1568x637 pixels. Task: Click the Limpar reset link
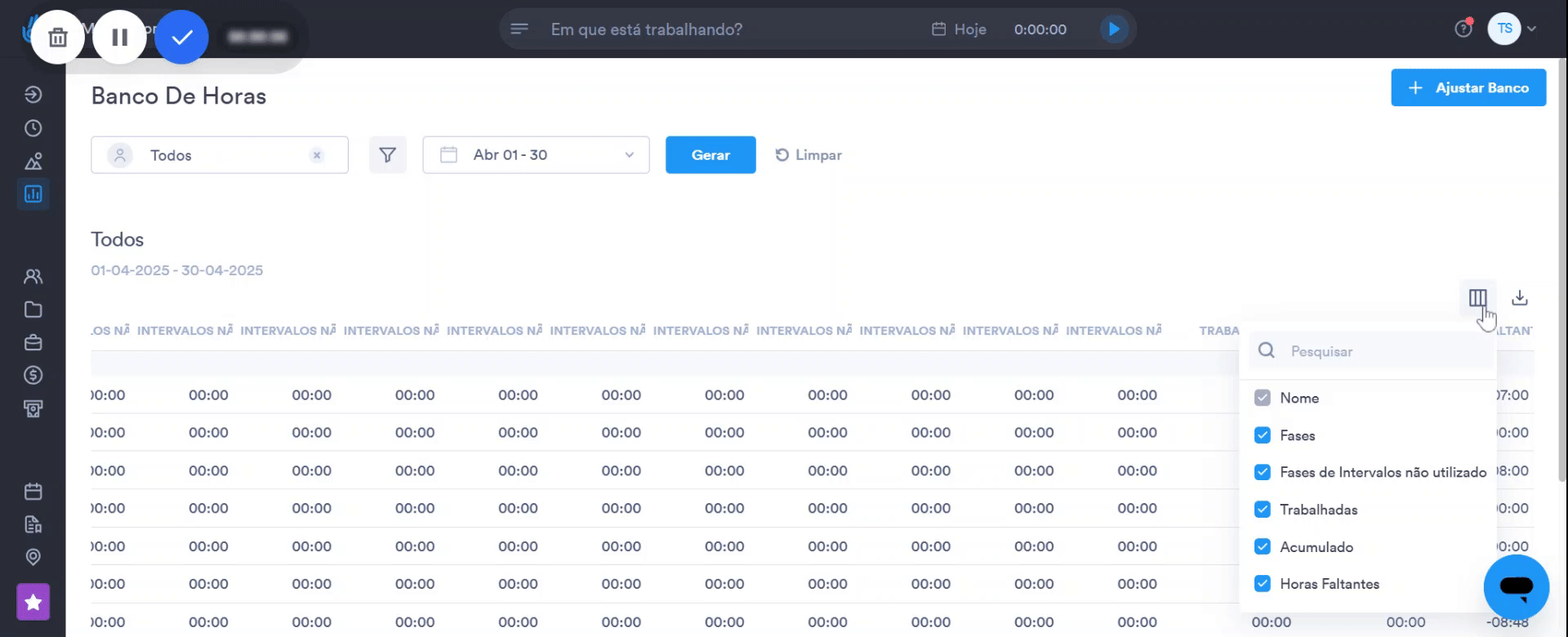808,155
